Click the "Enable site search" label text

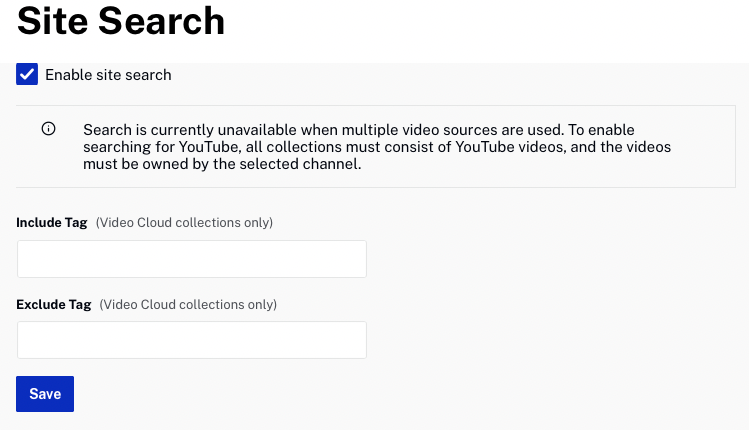coord(108,75)
